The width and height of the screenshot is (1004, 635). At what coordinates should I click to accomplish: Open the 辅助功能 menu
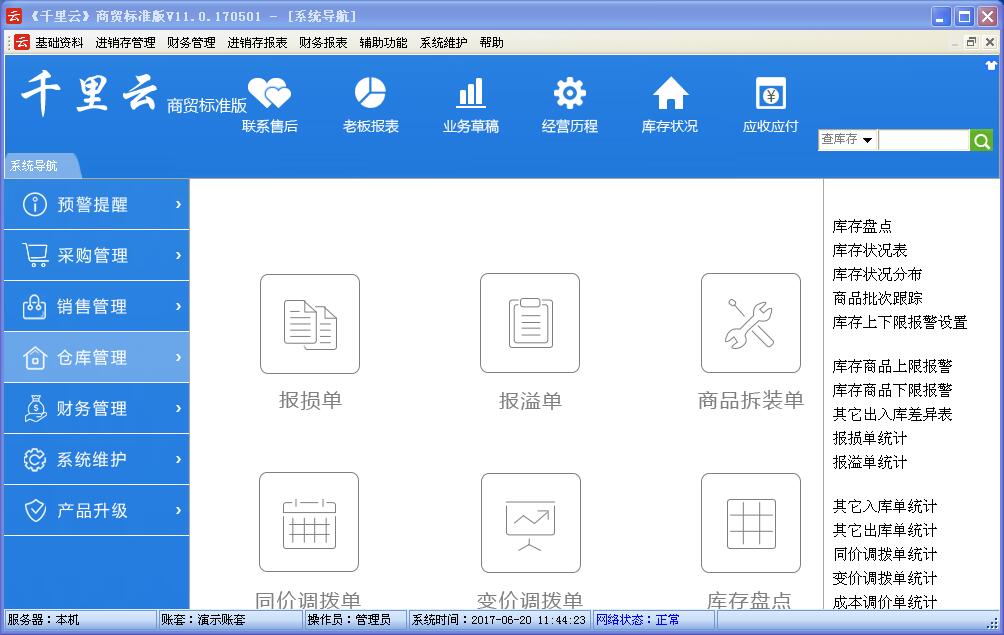point(383,43)
